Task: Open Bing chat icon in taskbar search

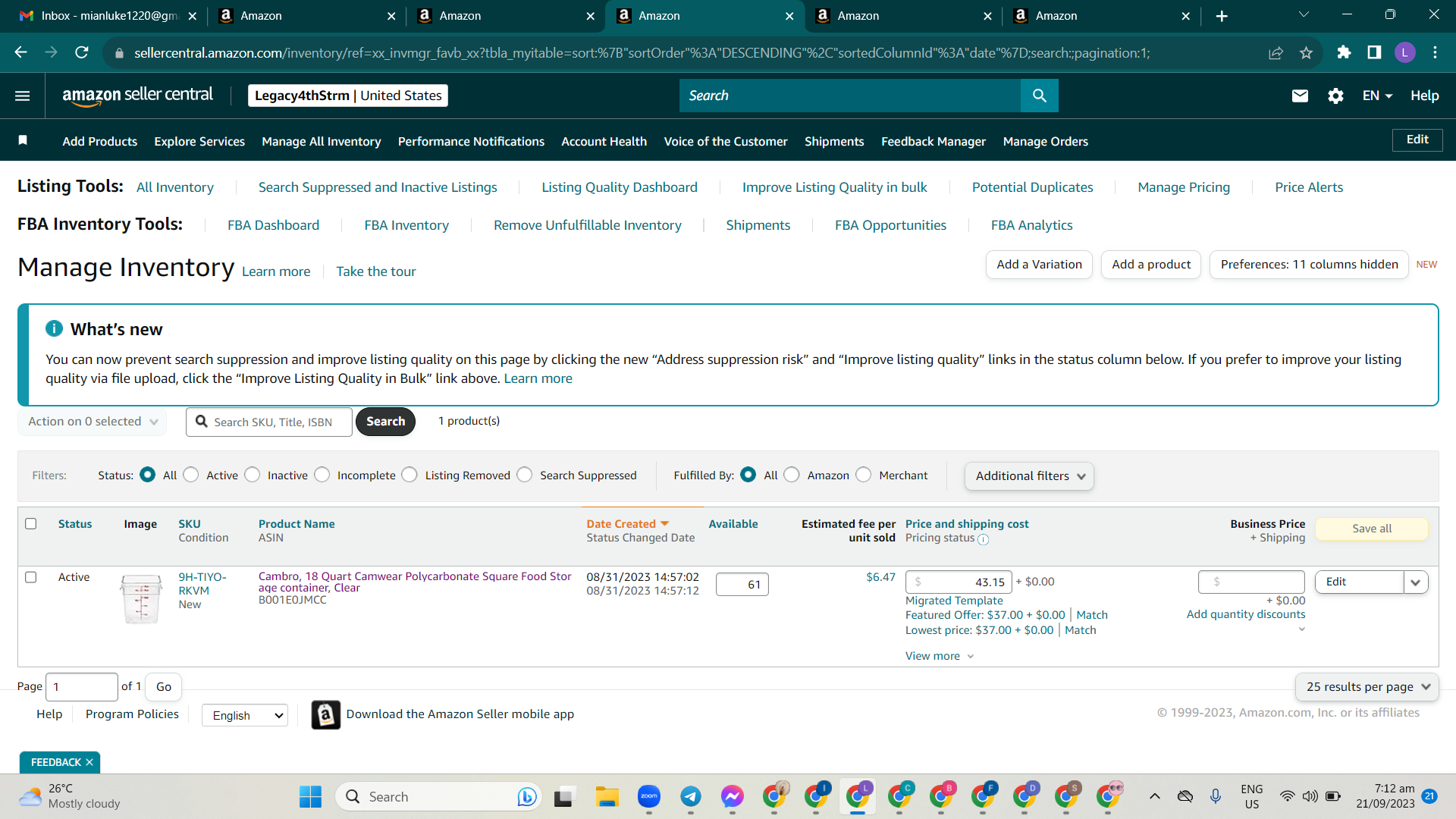Action: pos(526,796)
